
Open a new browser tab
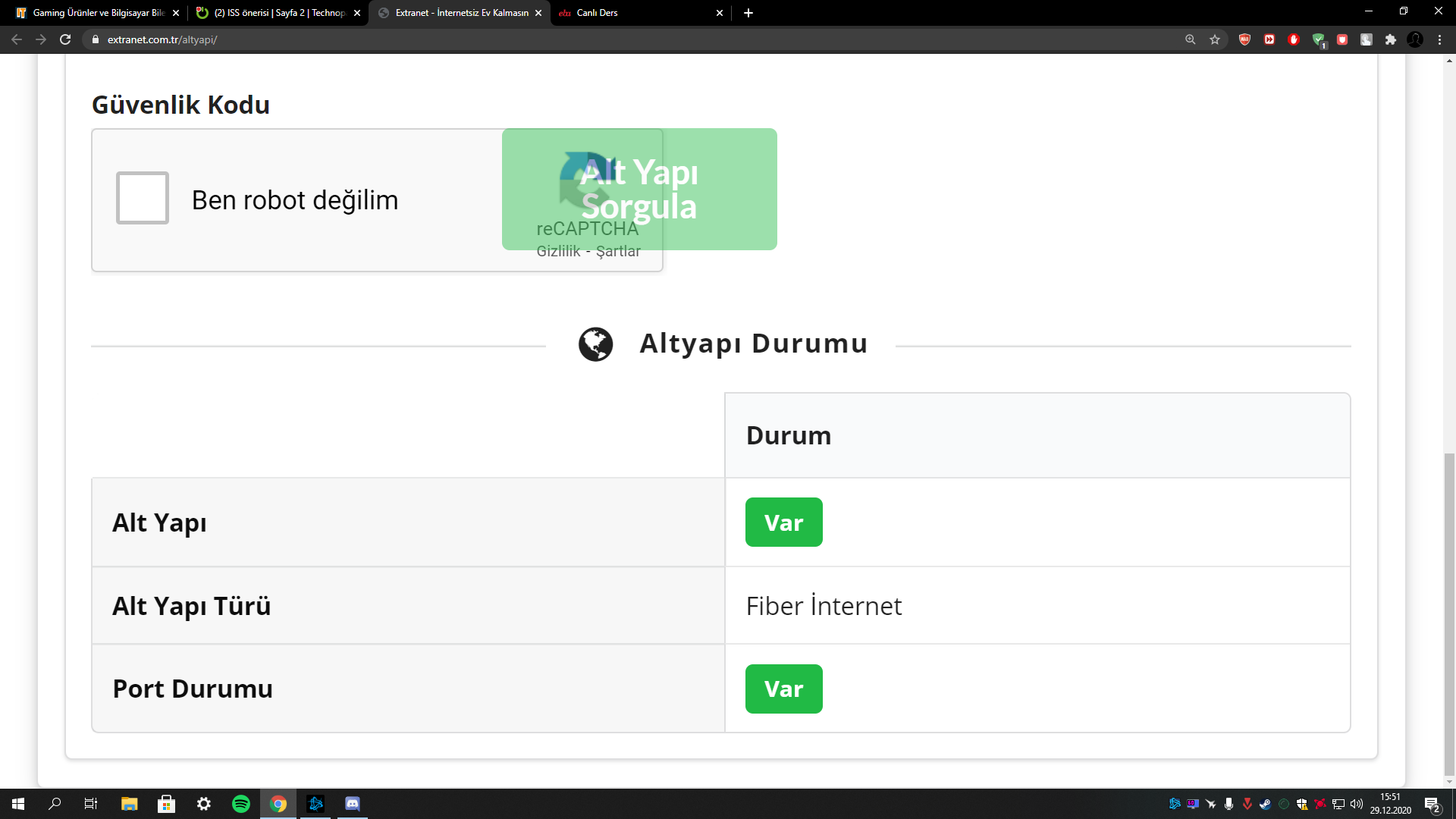pos(748,13)
